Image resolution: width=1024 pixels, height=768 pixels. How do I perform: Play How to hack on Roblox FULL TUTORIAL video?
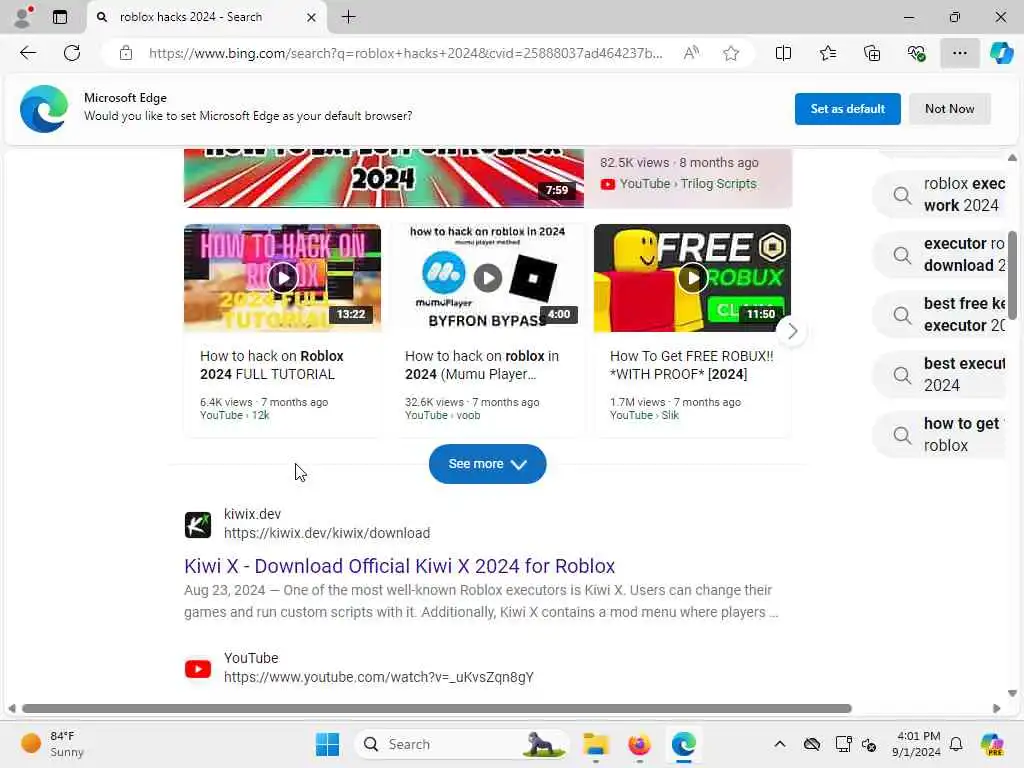click(x=282, y=278)
